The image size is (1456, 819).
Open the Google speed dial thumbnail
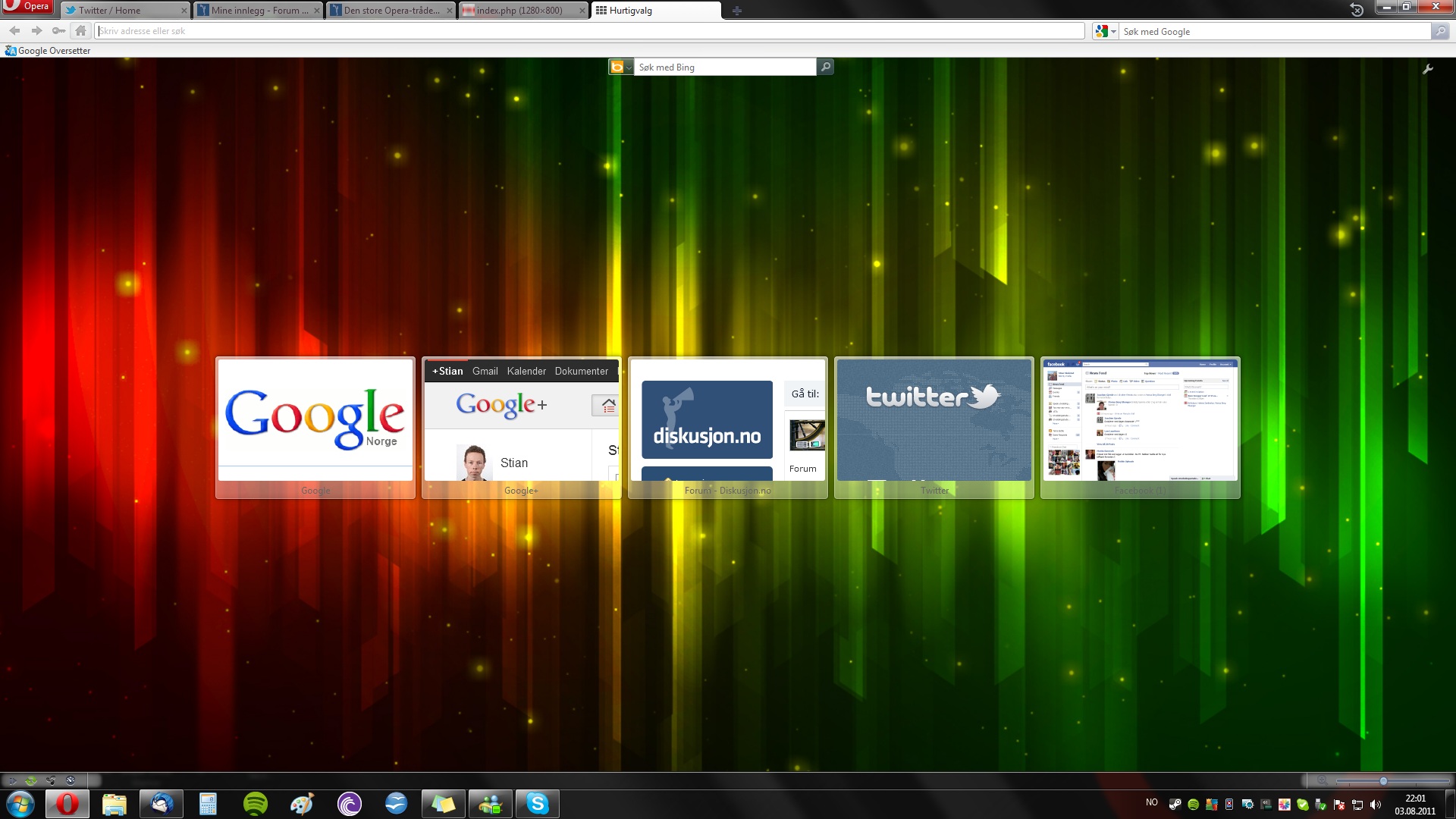pyautogui.click(x=315, y=428)
